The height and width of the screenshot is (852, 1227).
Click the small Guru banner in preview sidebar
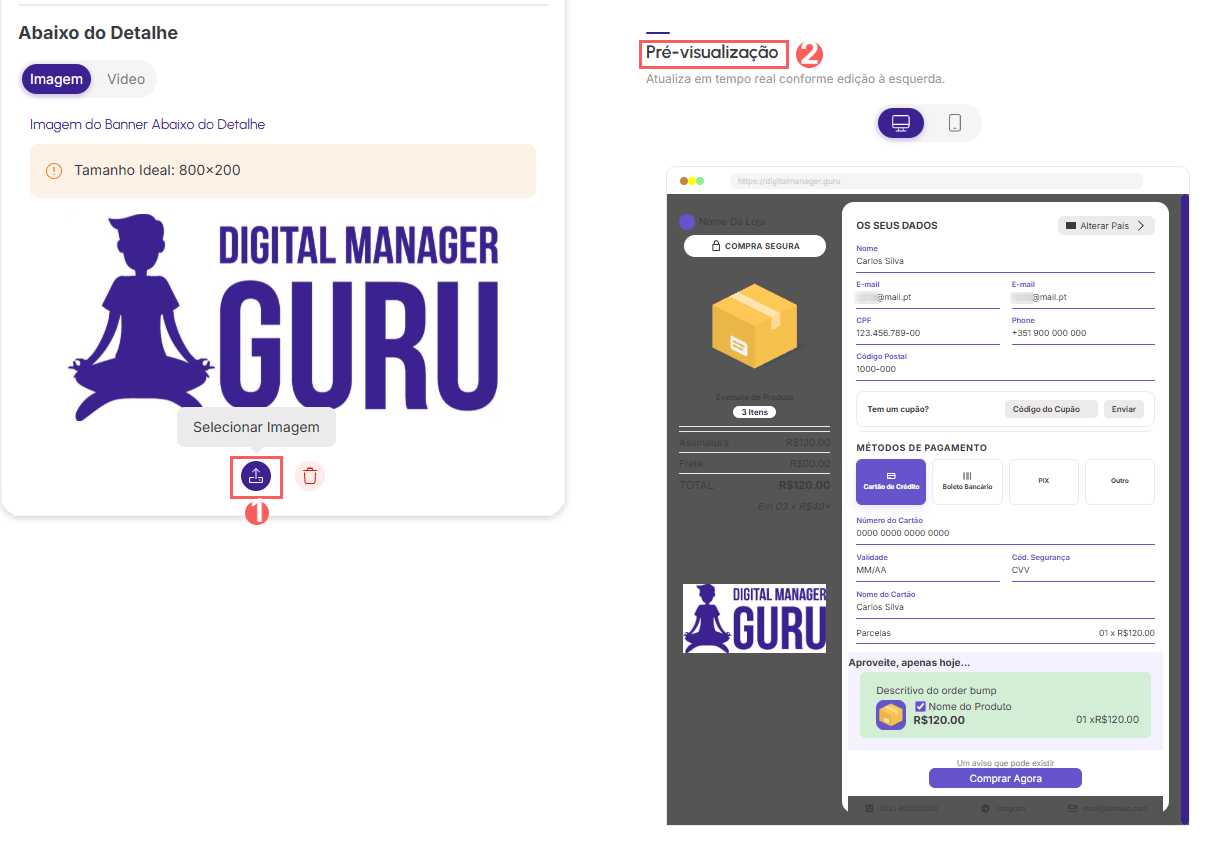755,618
